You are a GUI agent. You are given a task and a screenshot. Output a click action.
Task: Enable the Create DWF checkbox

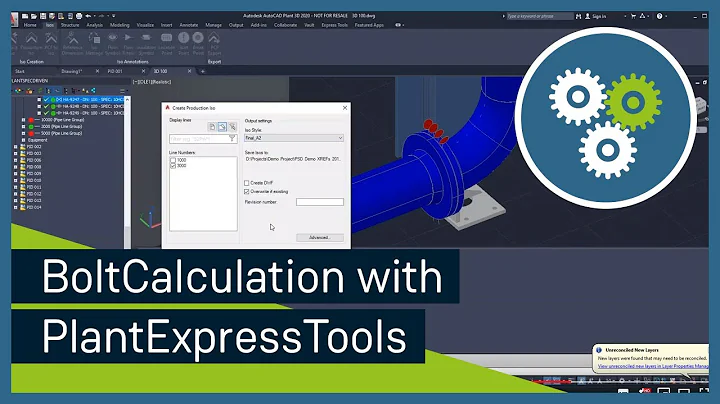coord(247,183)
